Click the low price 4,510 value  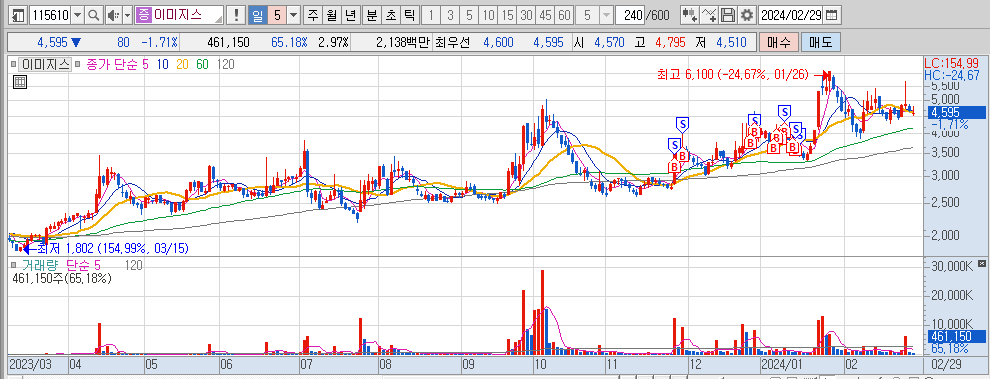731,42
